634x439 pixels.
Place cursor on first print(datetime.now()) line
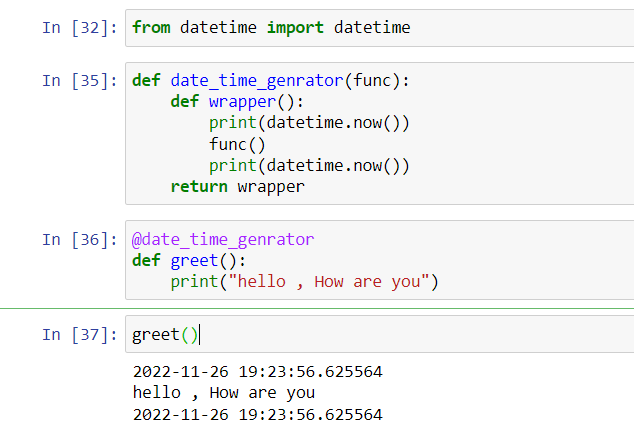point(309,123)
